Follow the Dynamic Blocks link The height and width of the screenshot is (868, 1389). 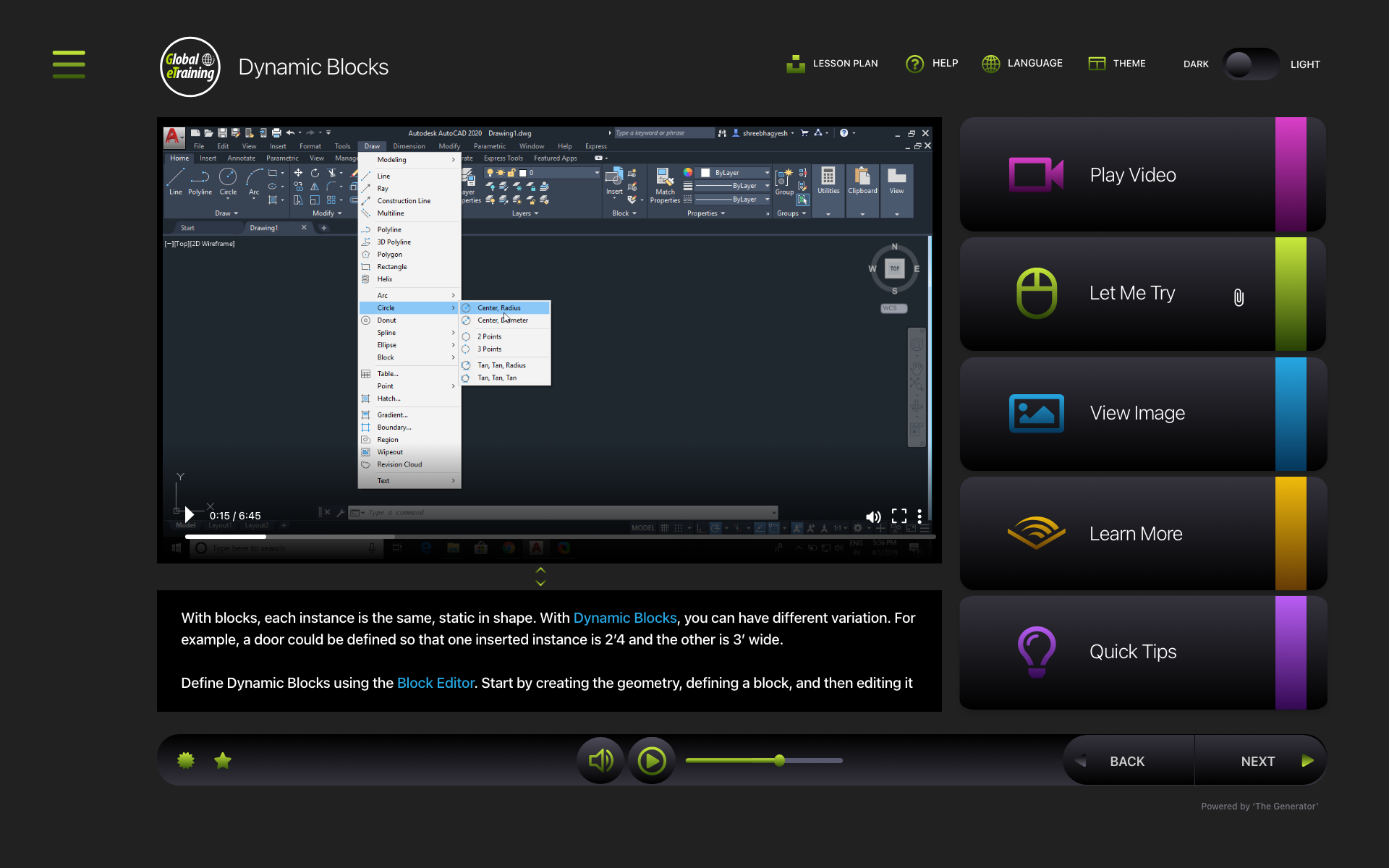[625, 618]
